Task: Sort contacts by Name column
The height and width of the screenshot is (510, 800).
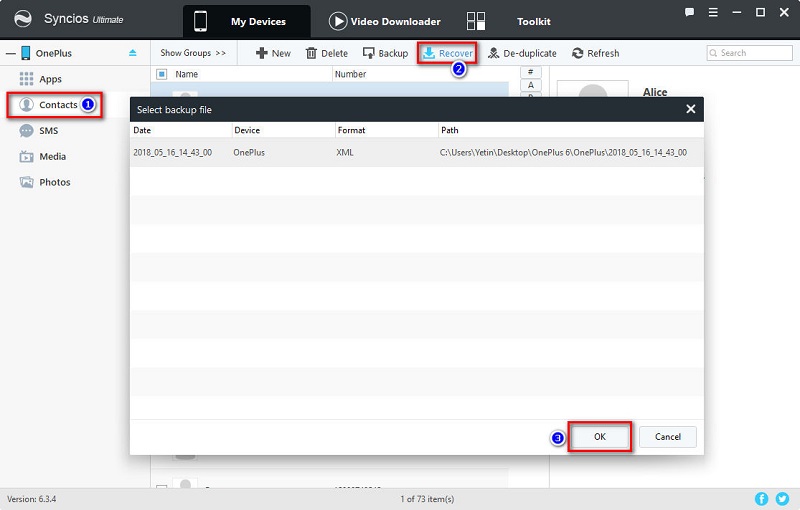Action: click(187, 74)
